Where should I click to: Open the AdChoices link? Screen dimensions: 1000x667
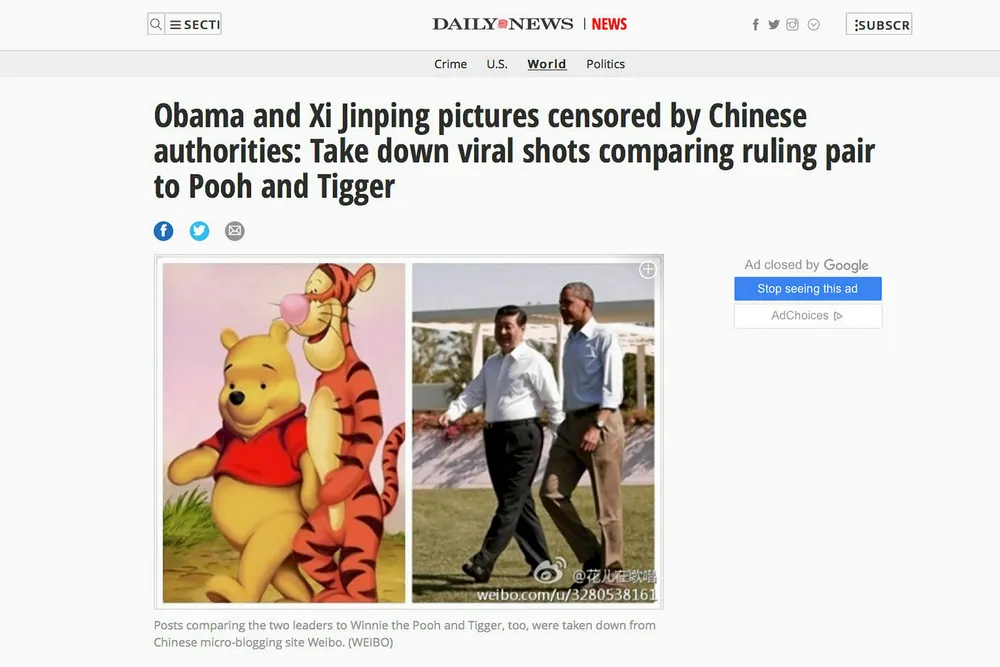(x=807, y=316)
